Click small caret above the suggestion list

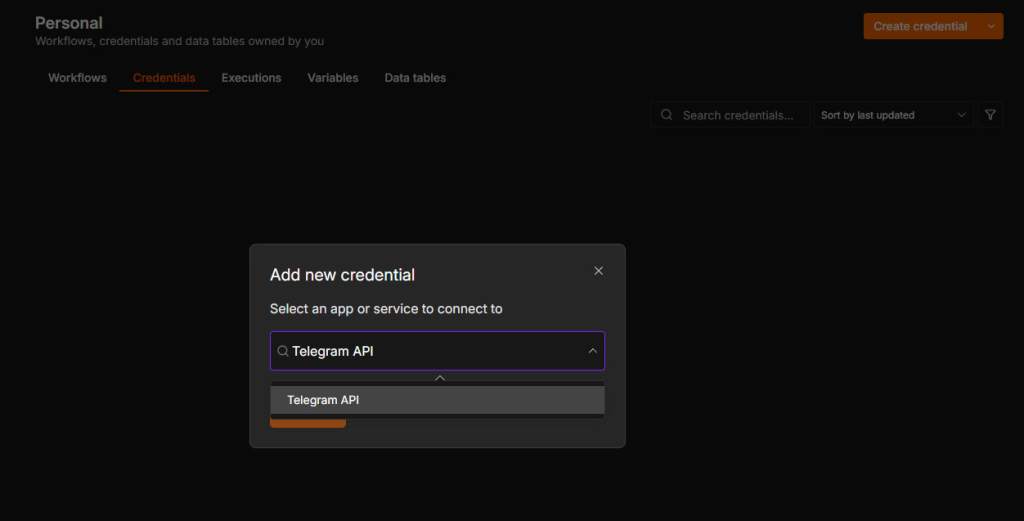coord(440,378)
